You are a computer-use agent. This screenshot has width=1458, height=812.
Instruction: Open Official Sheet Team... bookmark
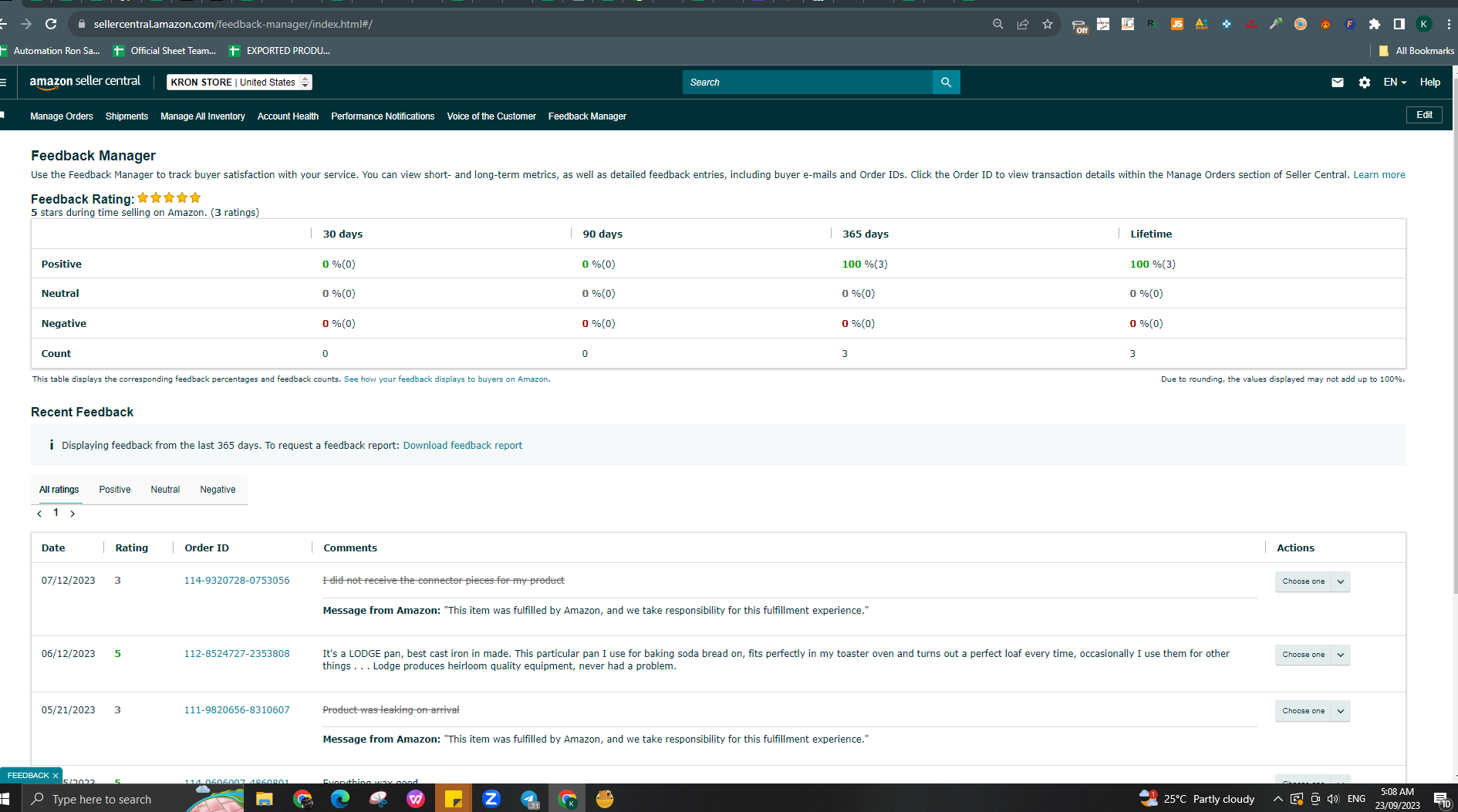click(x=164, y=51)
